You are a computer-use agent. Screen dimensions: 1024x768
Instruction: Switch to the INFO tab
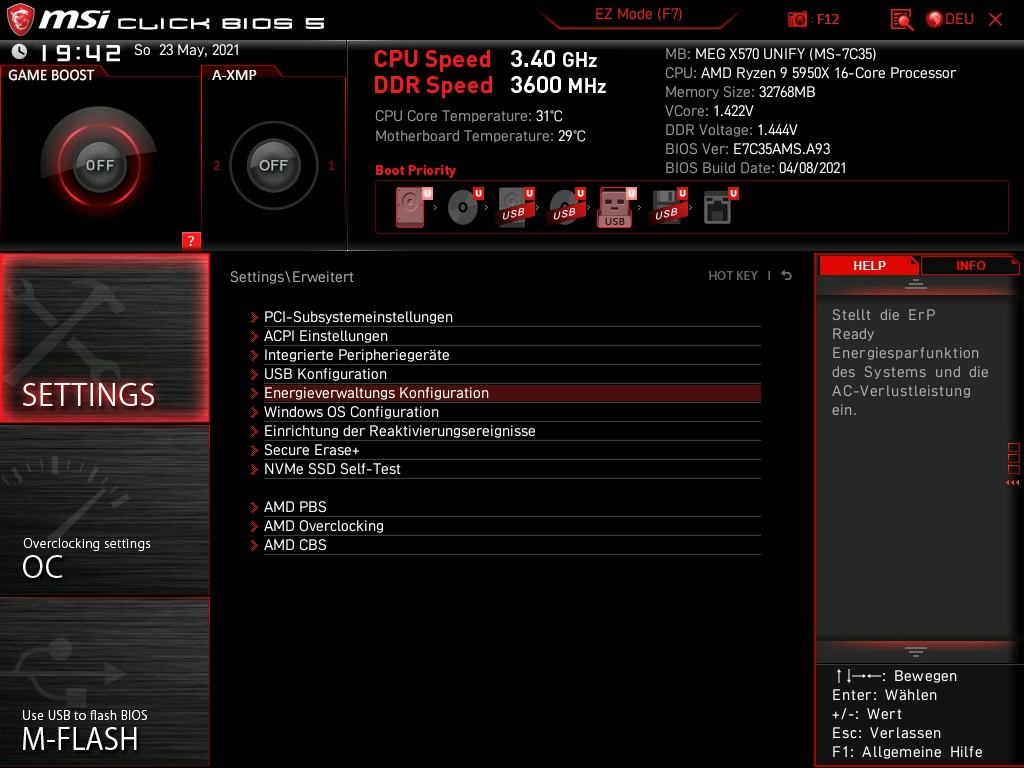tap(970, 266)
